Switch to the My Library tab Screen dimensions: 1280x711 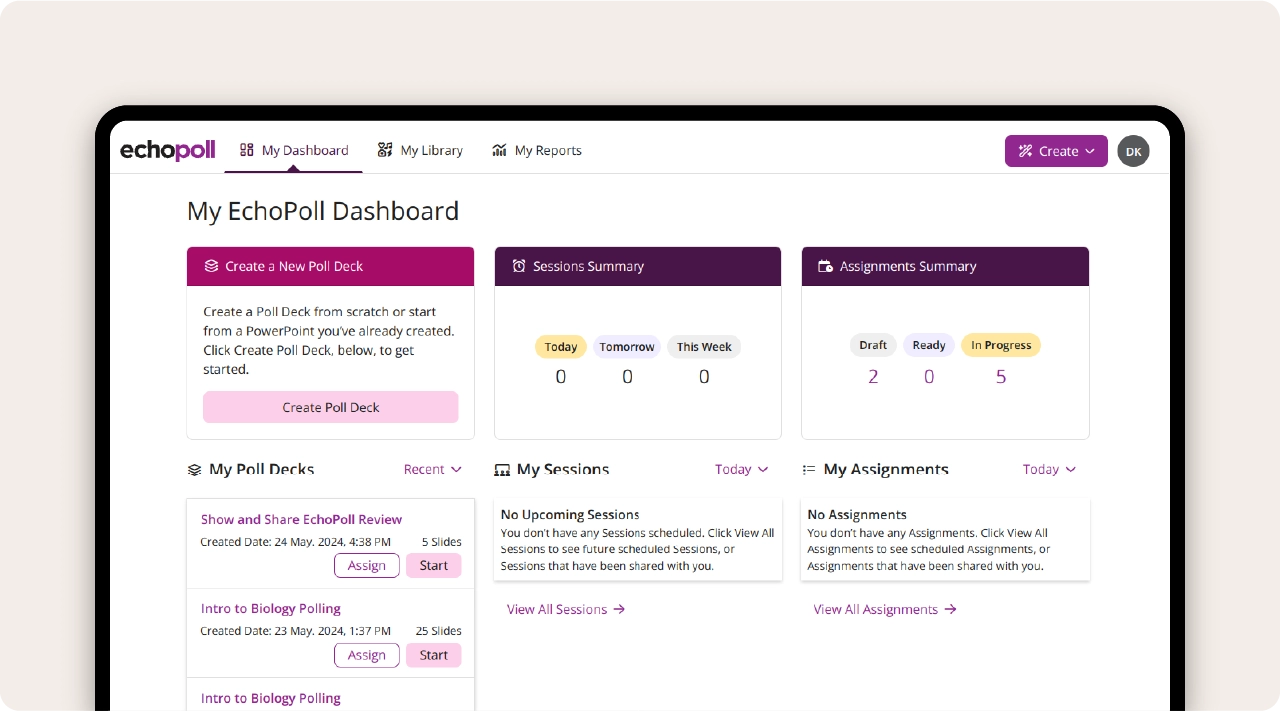click(x=430, y=149)
